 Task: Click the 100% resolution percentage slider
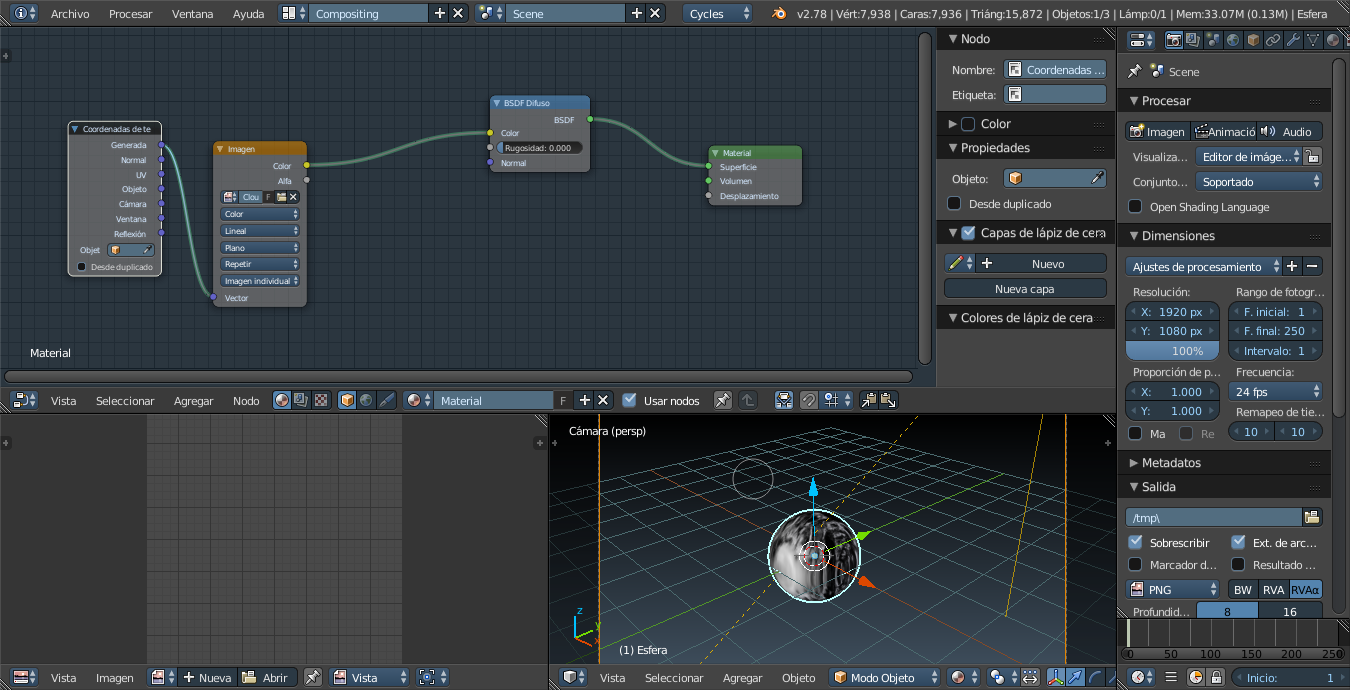(1173, 351)
